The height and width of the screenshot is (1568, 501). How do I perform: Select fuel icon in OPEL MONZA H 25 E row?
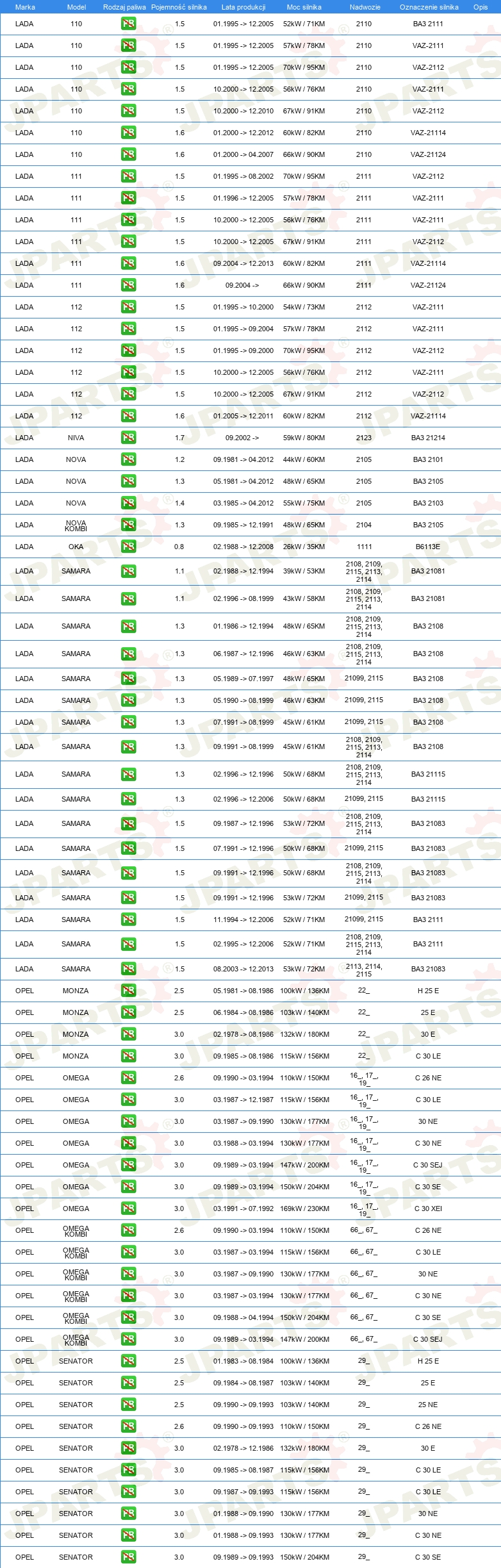pos(128,991)
